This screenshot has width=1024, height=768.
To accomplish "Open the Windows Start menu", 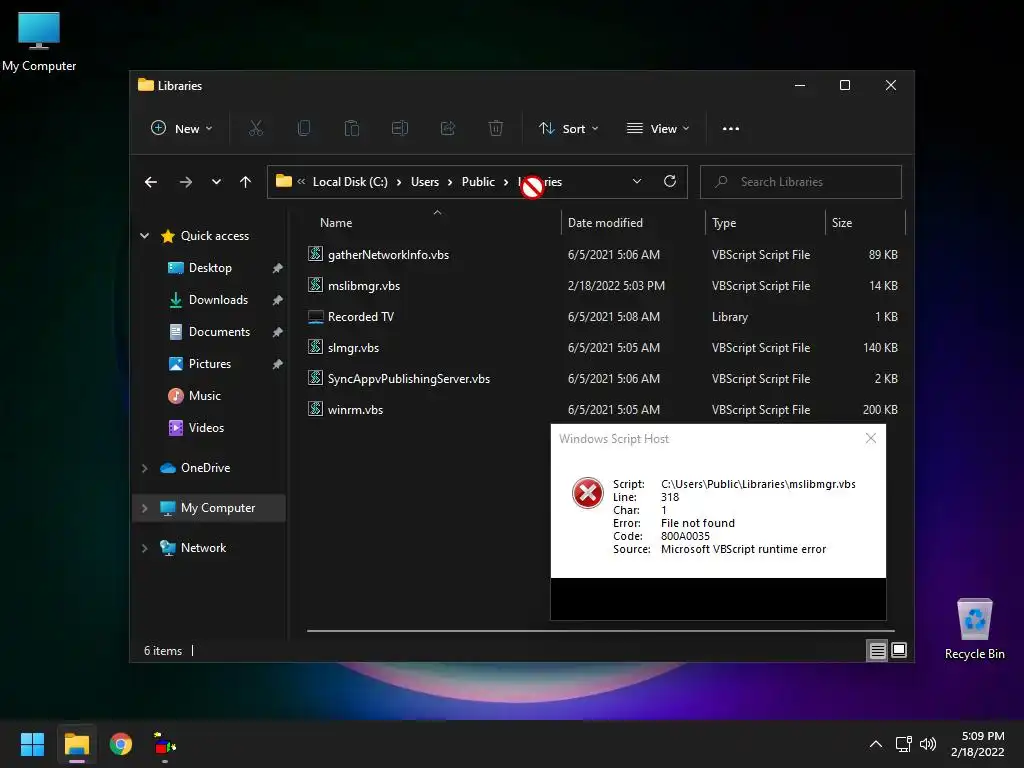I will click(32, 744).
